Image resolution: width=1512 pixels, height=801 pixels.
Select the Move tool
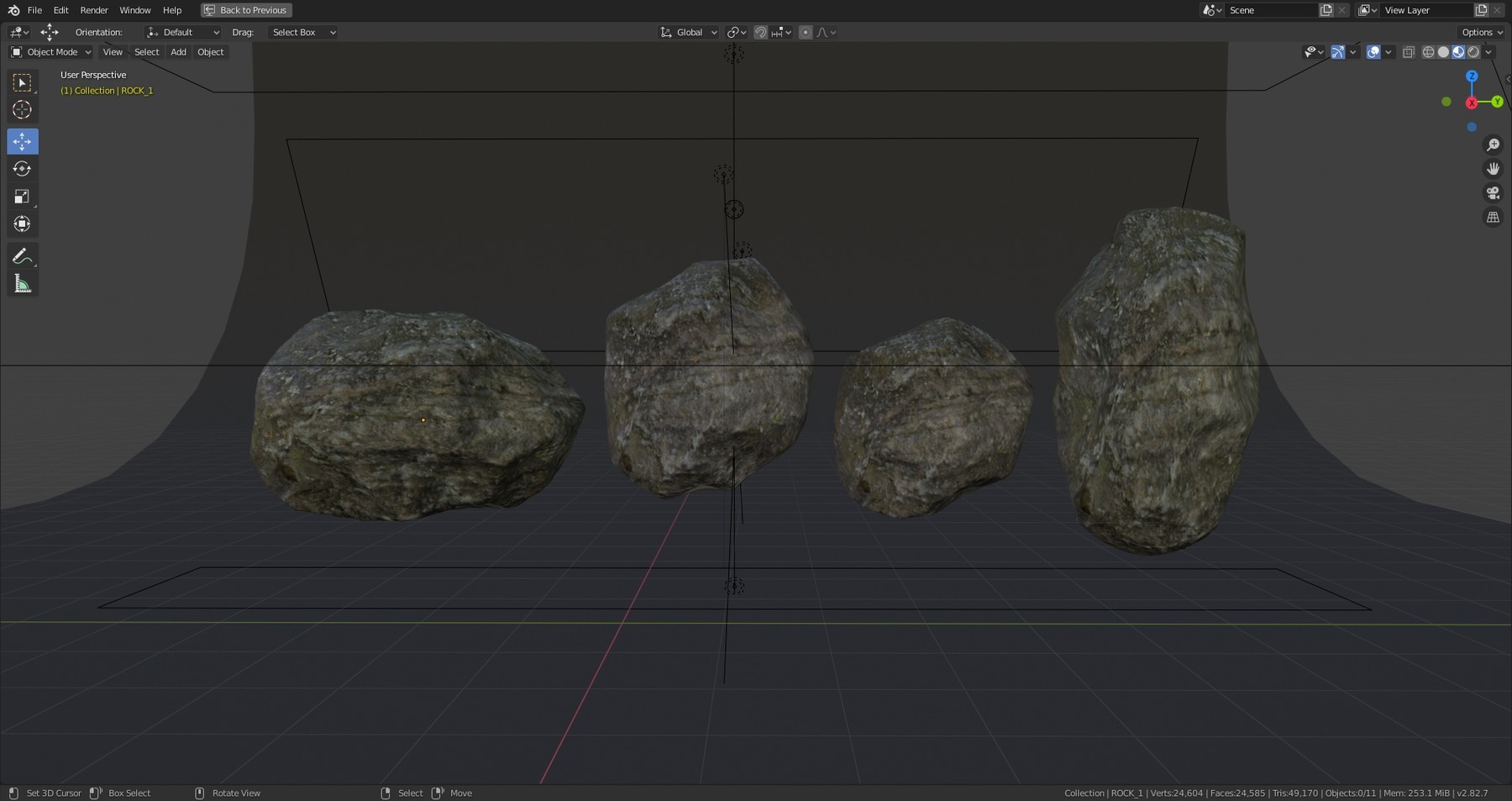click(x=23, y=141)
